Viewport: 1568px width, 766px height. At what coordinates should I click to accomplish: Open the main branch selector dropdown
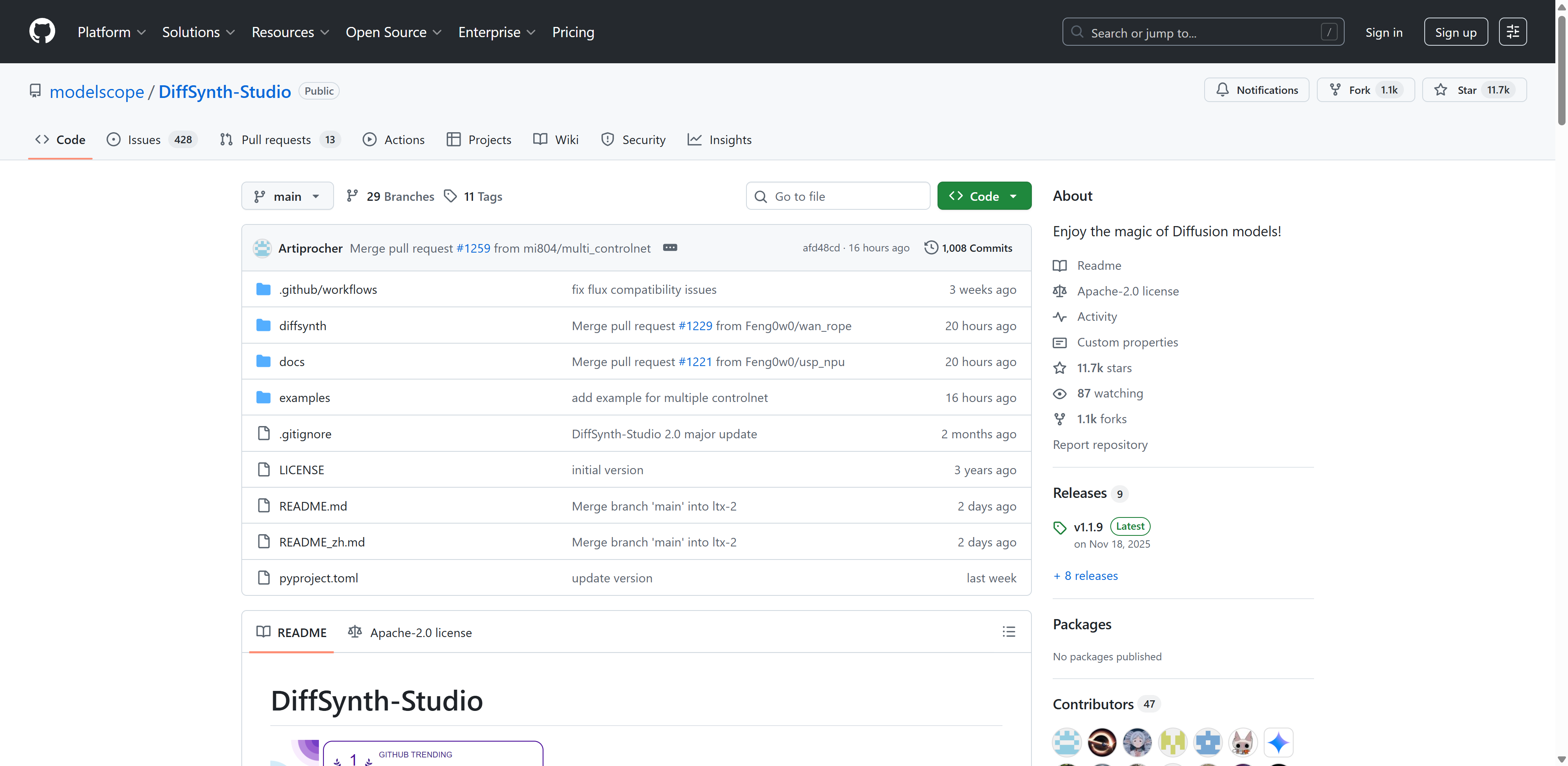287,196
